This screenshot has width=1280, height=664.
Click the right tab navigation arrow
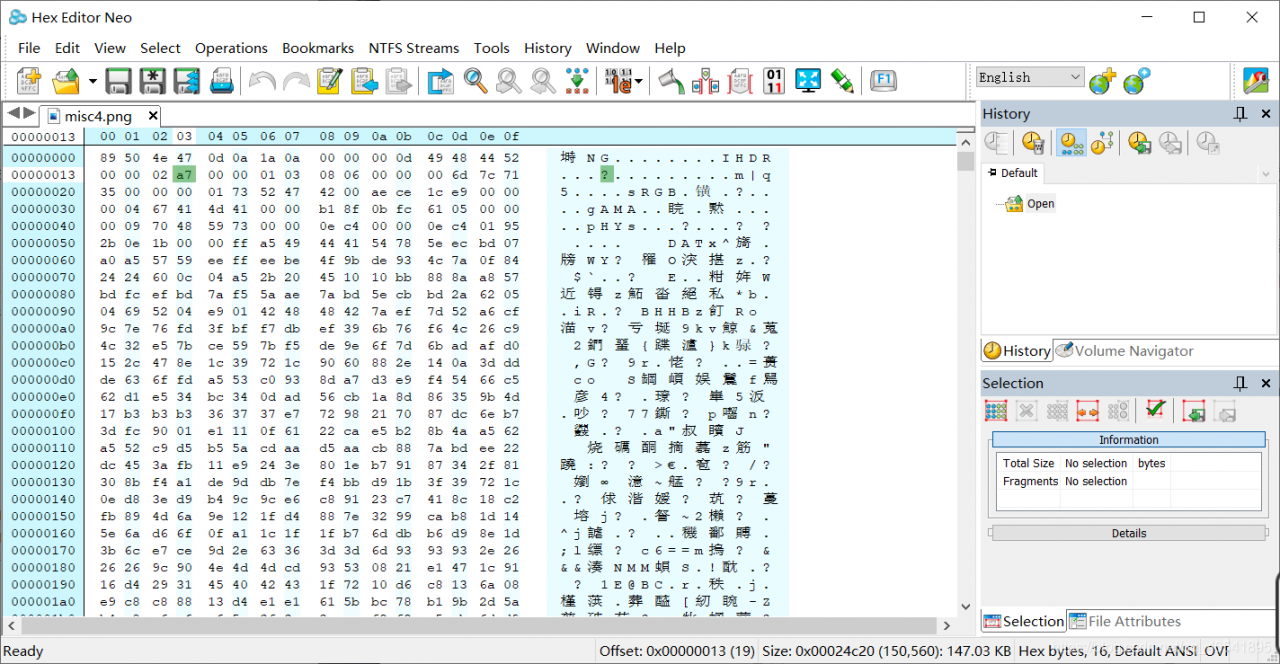pos(29,114)
